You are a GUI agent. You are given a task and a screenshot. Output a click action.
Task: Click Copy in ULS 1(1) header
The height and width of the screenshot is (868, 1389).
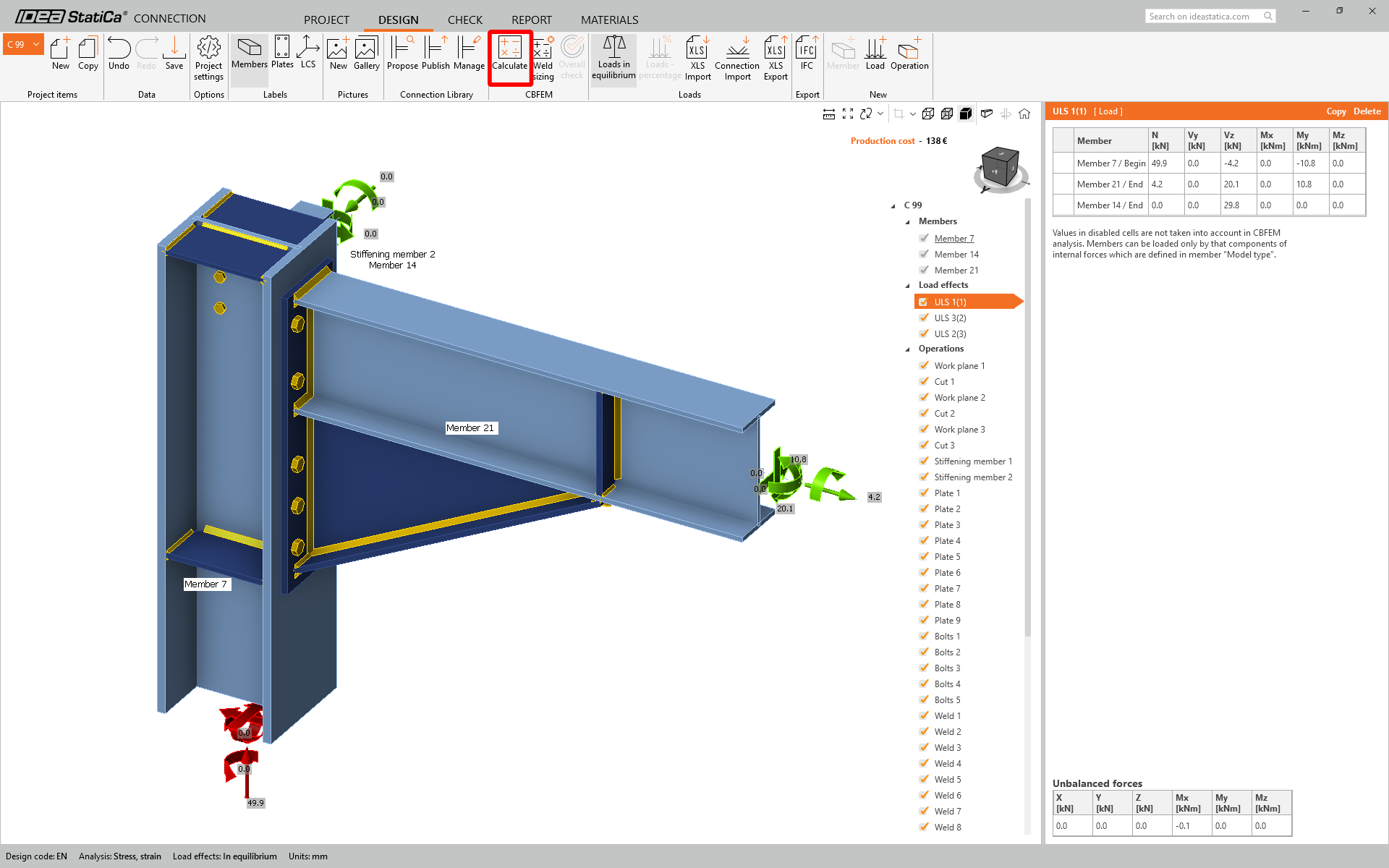point(1335,111)
